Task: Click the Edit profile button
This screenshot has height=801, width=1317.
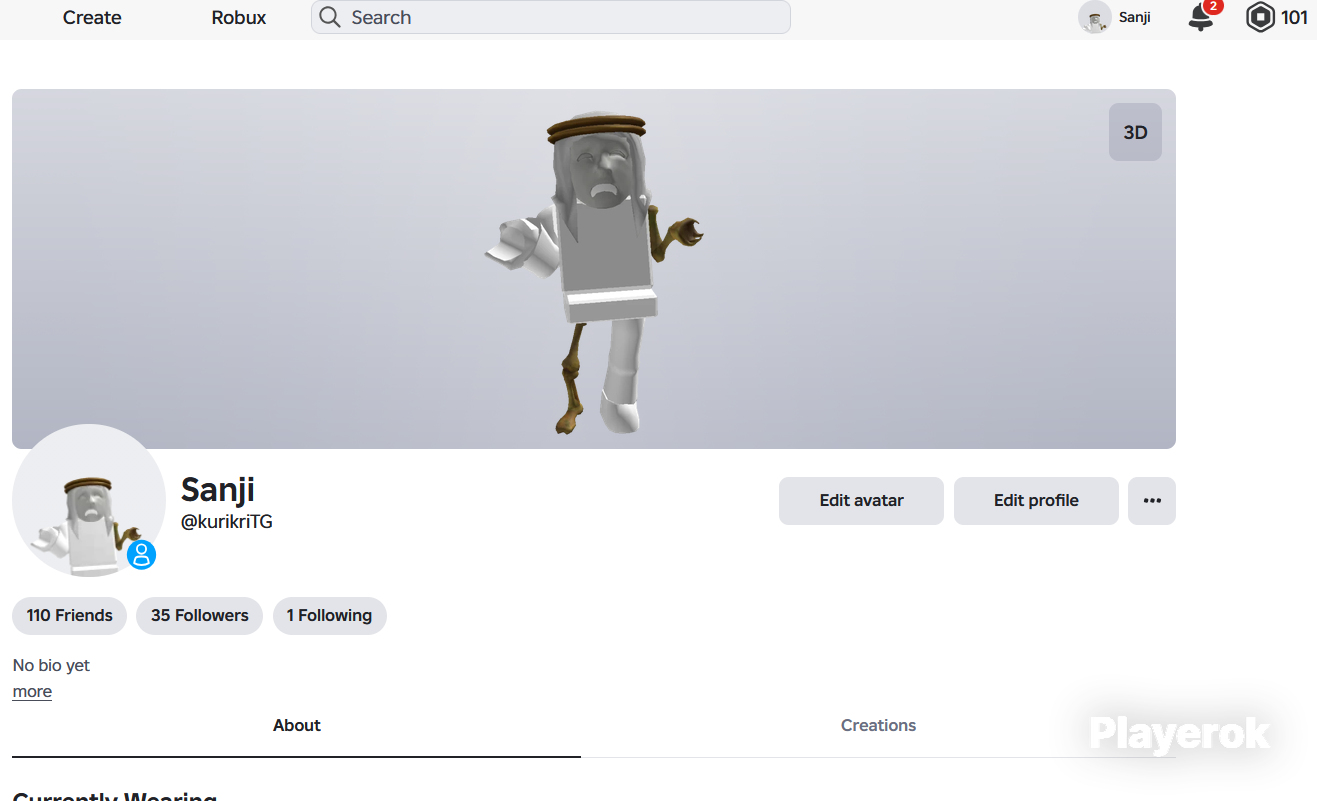Action: (1036, 501)
